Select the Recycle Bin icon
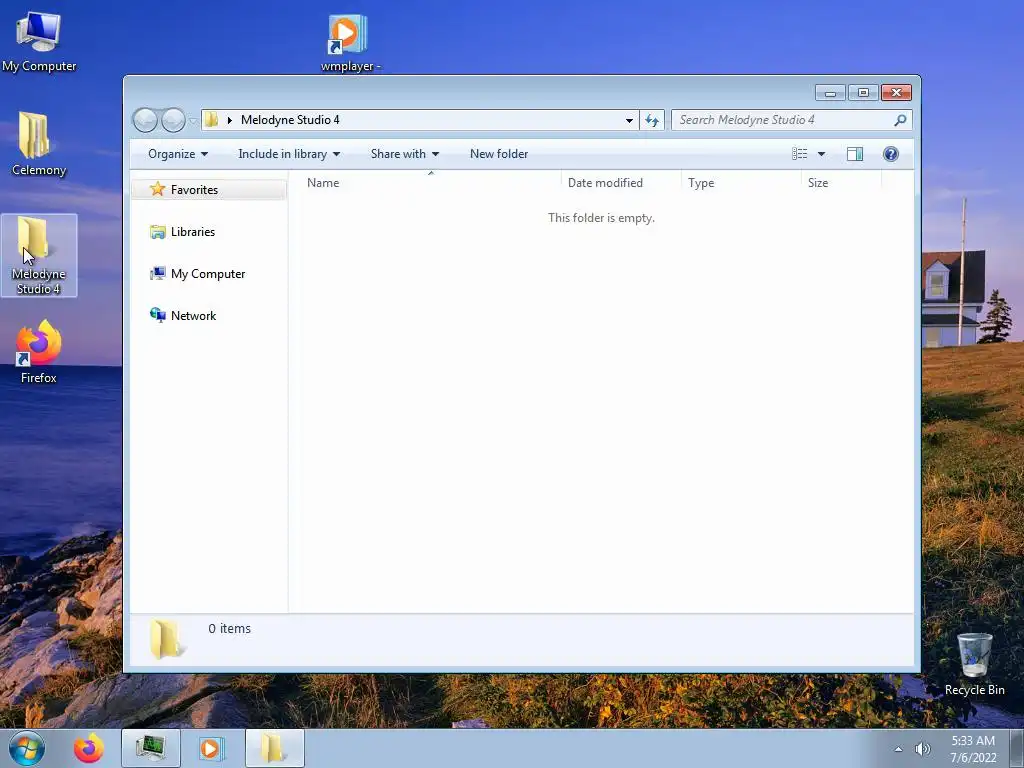Screen dimensions: 1024x768 (x=974, y=664)
